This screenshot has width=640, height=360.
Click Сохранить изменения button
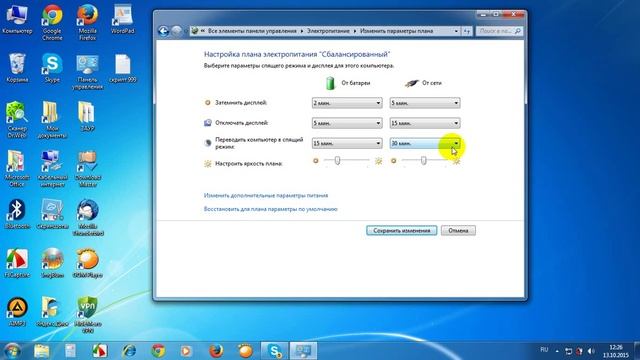[x=402, y=231]
